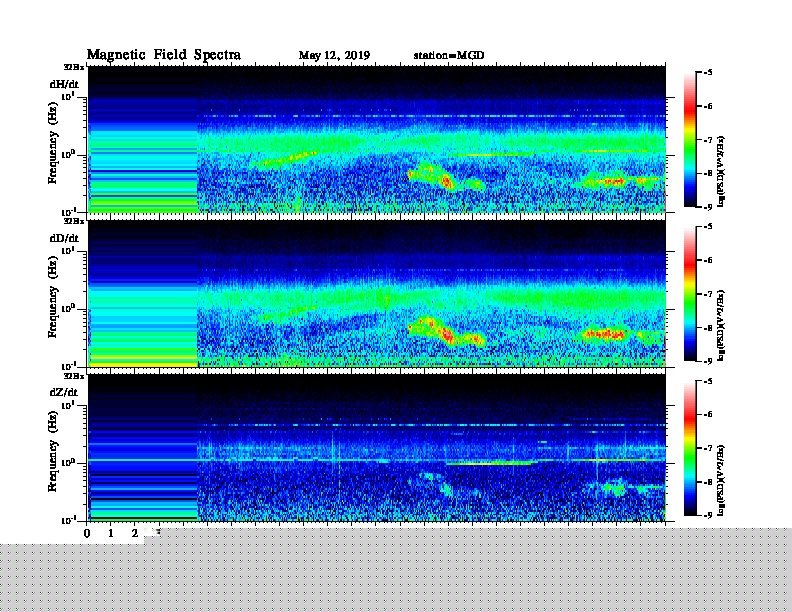Click the -5 value on the dH/dt colorbar
This screenshot has height=612, width=792.
[x=708, y=73]
